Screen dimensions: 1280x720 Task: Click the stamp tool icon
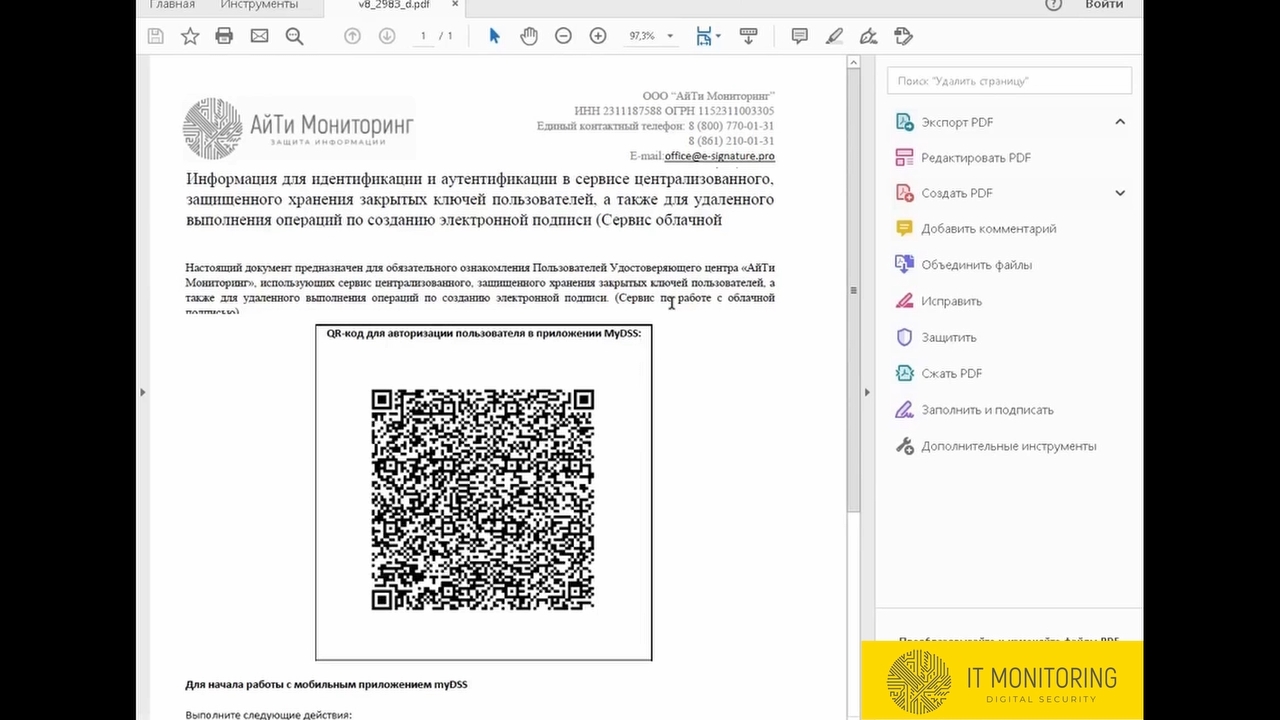pos(903,36)
